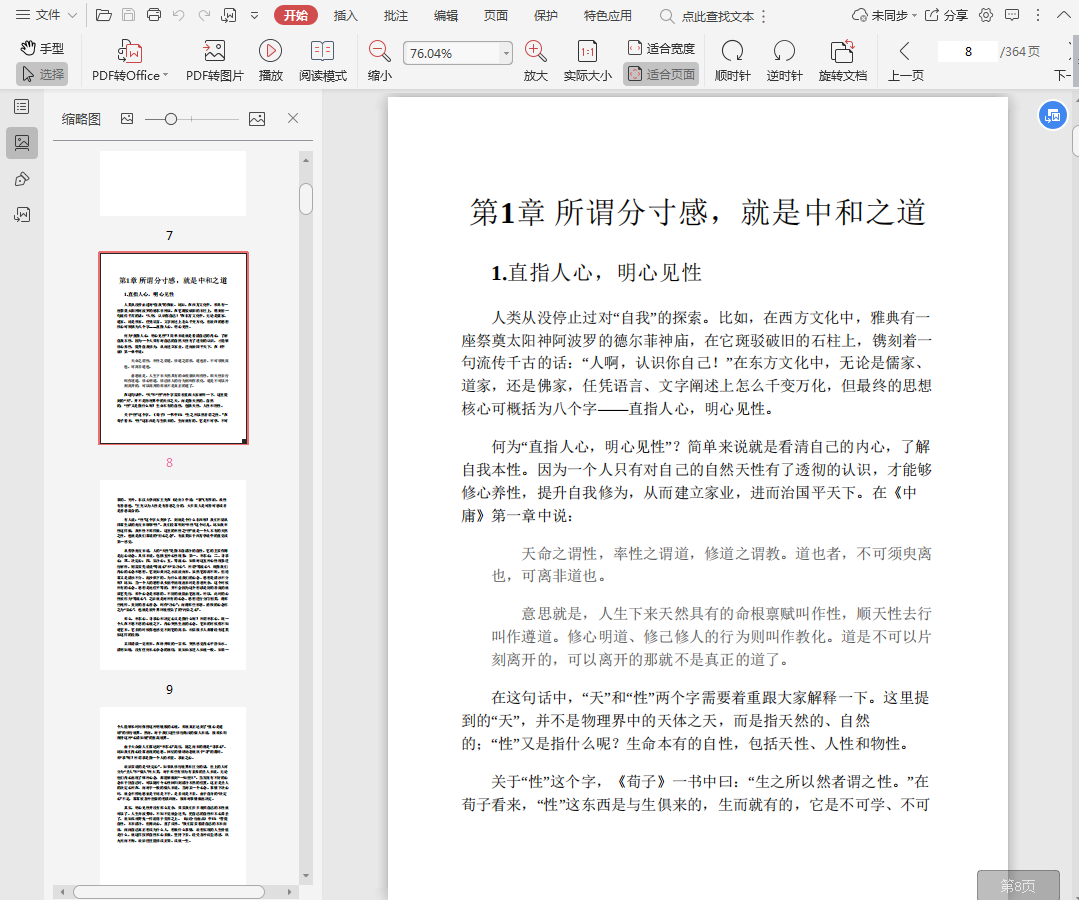Open the 特色应用 tab
The height and width of the screenshot is (900, 1079).
pos(608,15)
